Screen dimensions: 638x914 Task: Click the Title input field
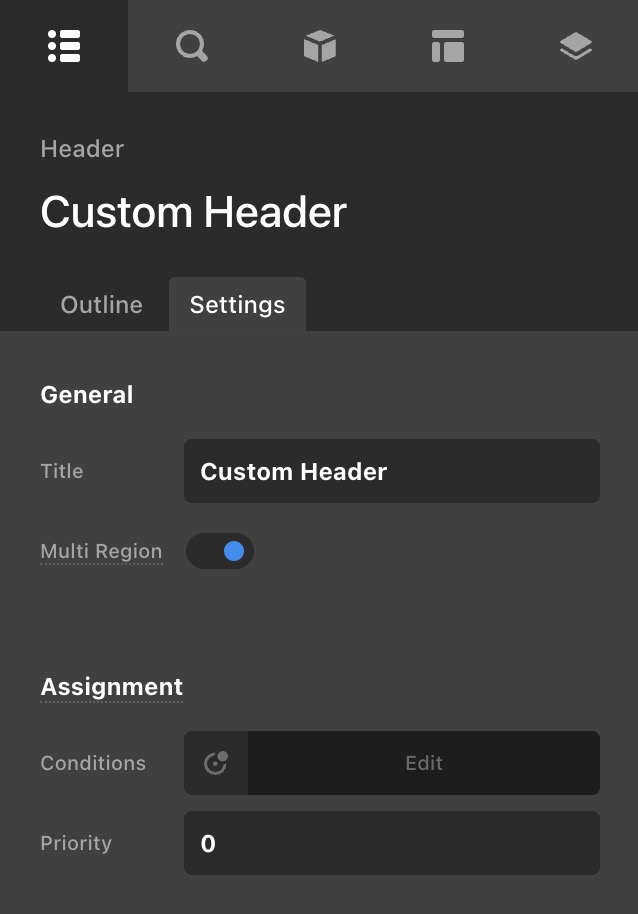(391, 471)
